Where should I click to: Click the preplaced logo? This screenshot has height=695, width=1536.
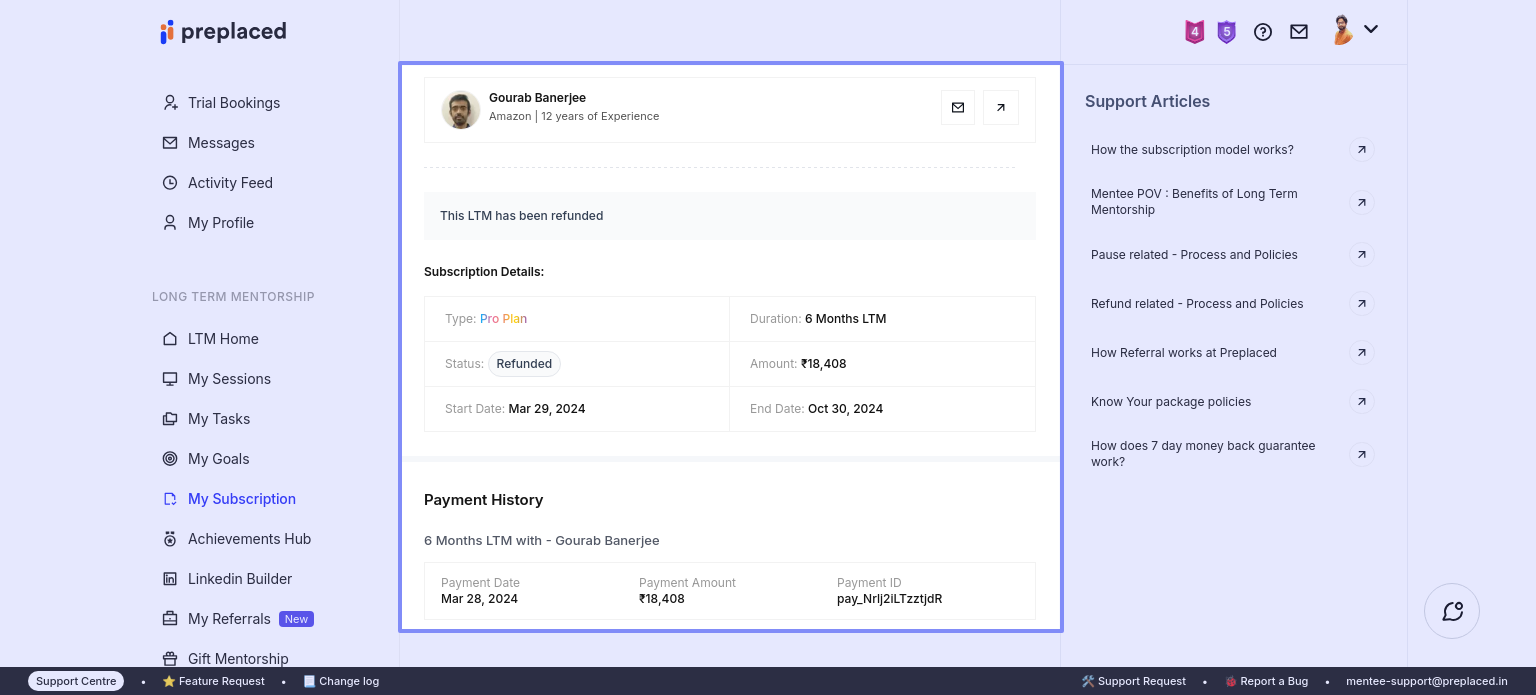point(224,32)
